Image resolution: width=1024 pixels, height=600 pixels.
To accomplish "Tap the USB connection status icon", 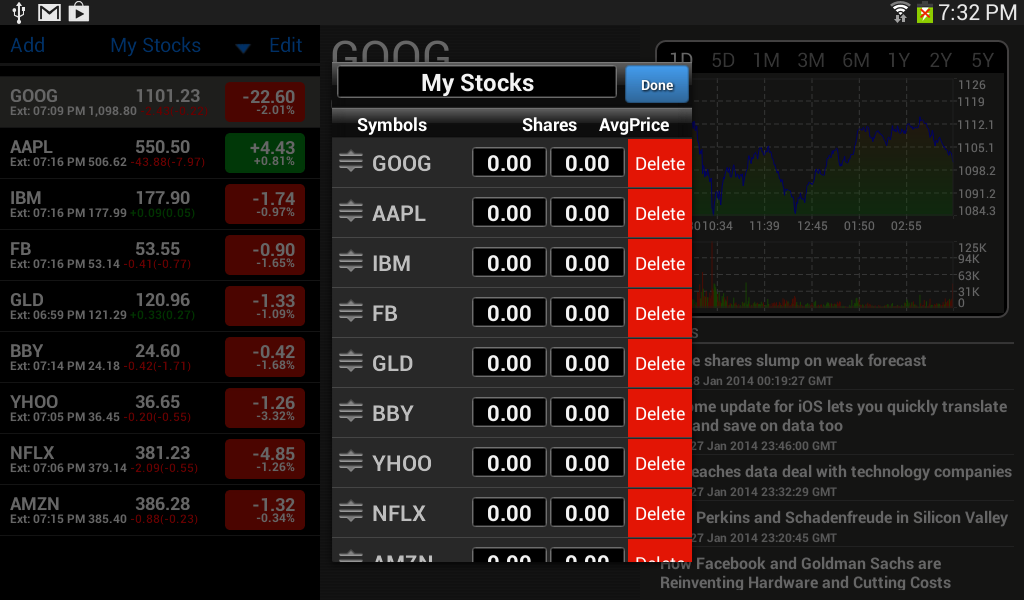I will coord(18,12).
